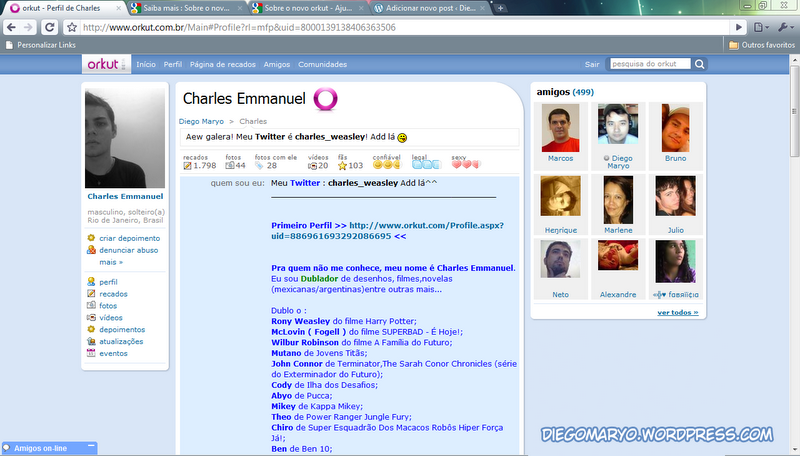Expand sidebar options with mais »
This screenshot has height=456, width=800.
[x=111, y=262]
